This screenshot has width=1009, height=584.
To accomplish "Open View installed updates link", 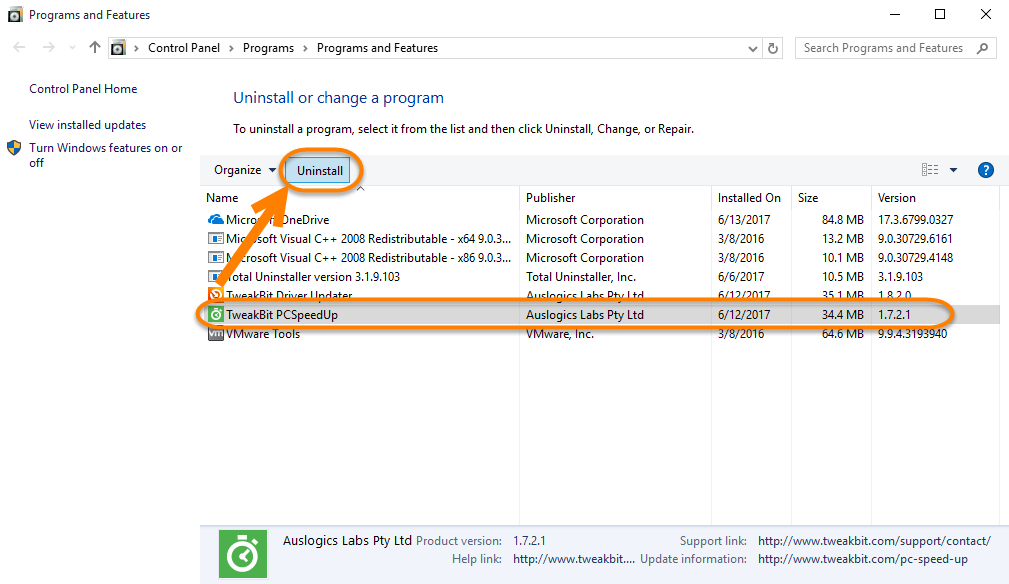I will [88, 125].
